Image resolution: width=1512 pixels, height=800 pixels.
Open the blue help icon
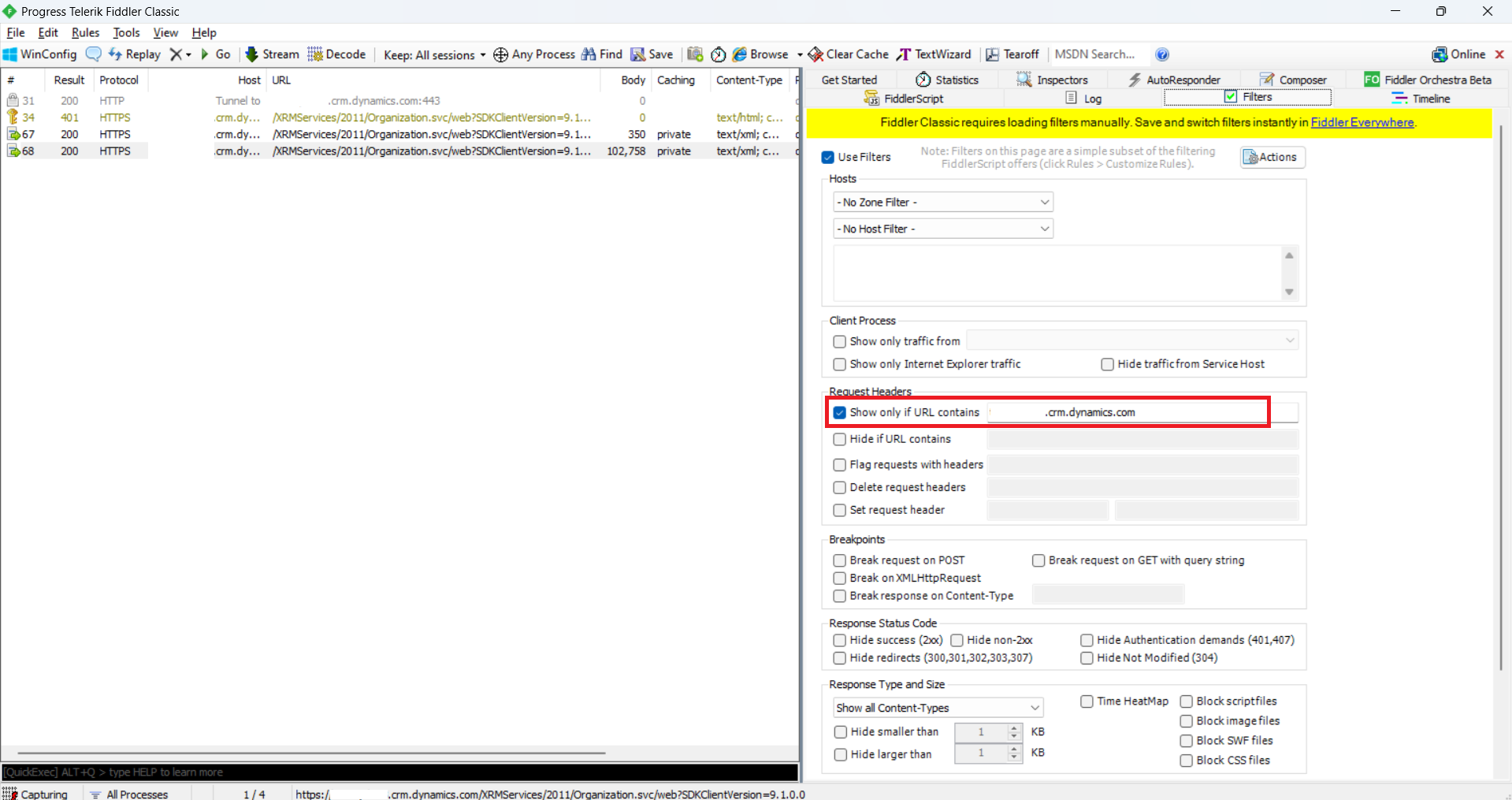(x=1162, y=54)
